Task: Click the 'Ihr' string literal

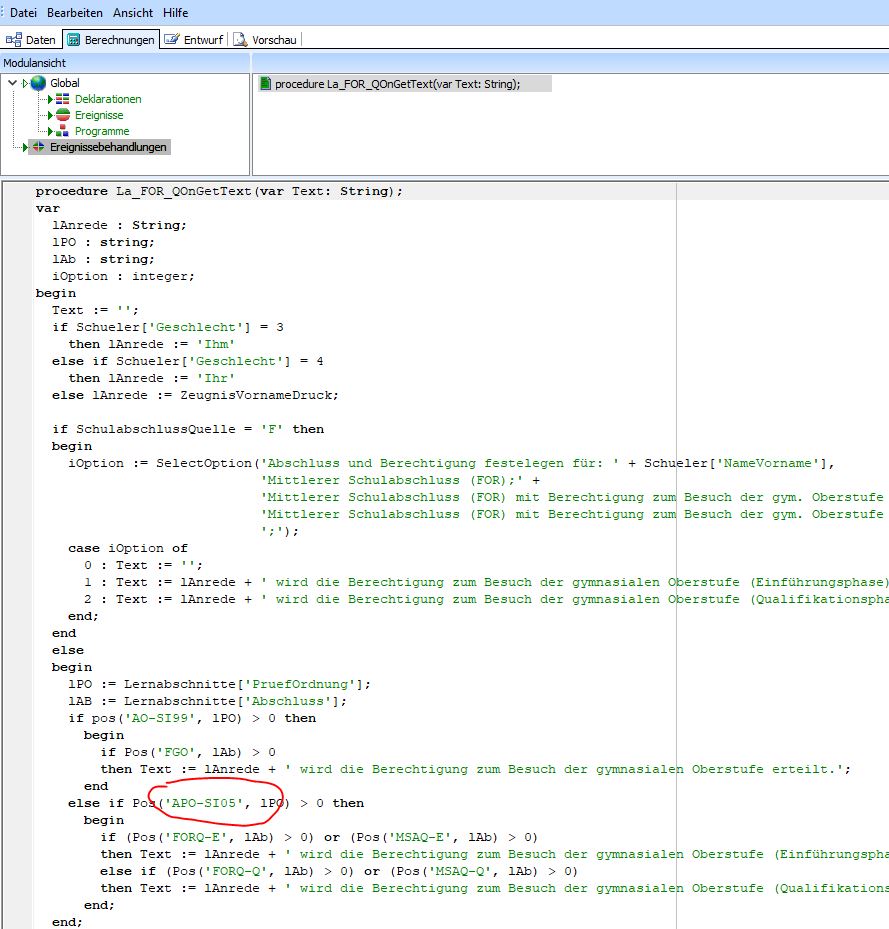Action: [216, 378]
